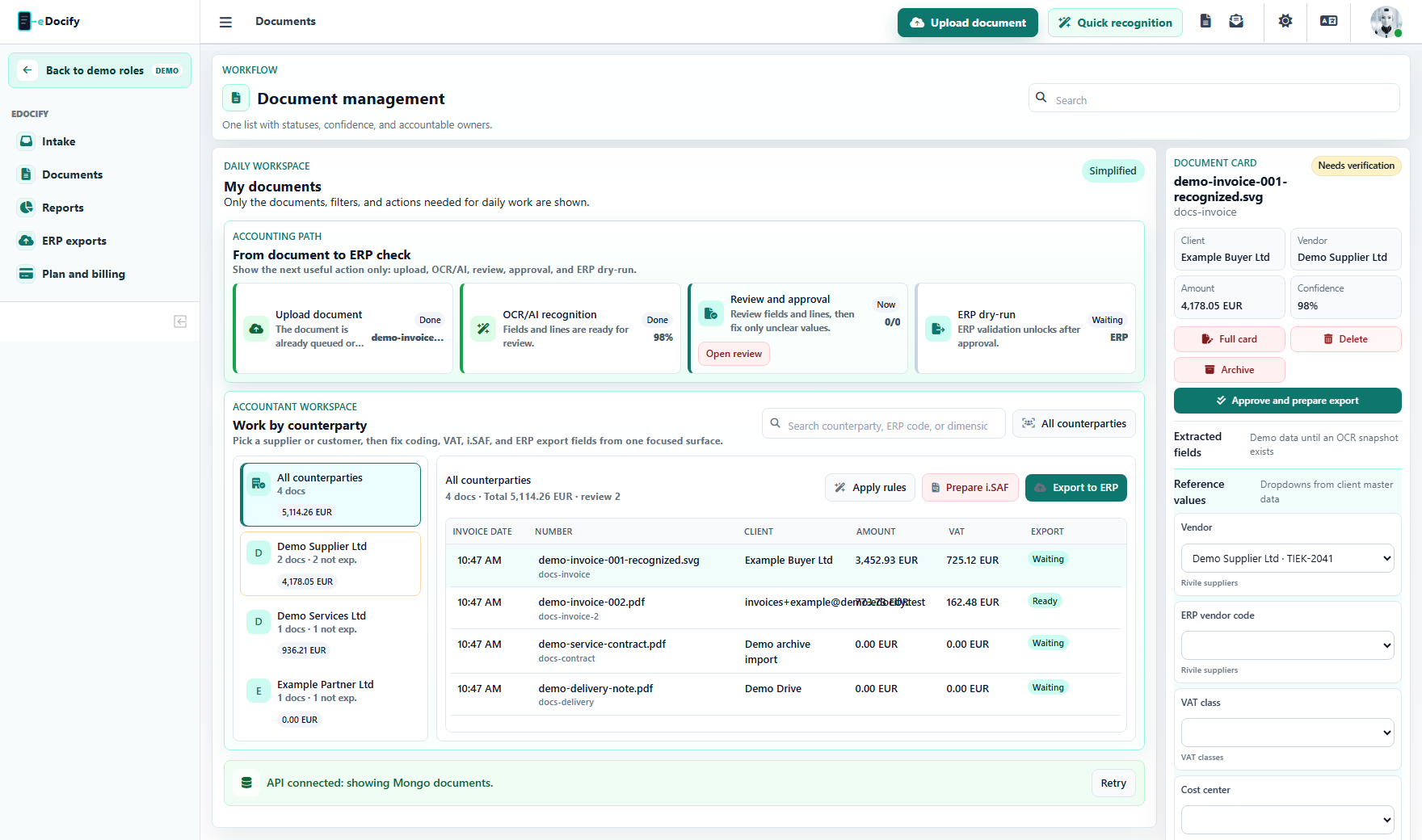The height and width of the screenshot is (840, 1422).
Task: Toggle the Simplified view badge
Action: (x=1113, y=170)
